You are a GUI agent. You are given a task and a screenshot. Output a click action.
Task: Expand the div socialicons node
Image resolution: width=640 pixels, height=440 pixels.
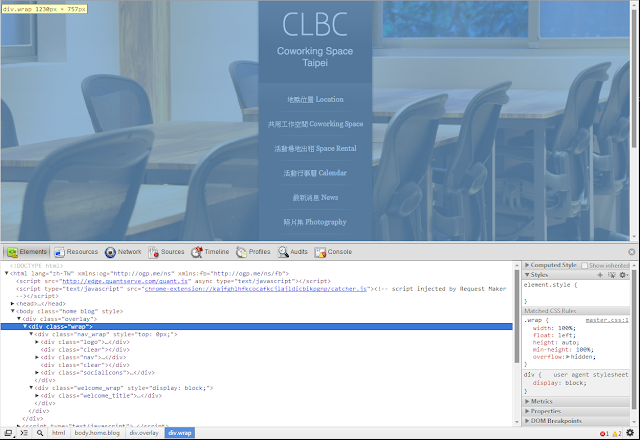[x=37, y=373]
